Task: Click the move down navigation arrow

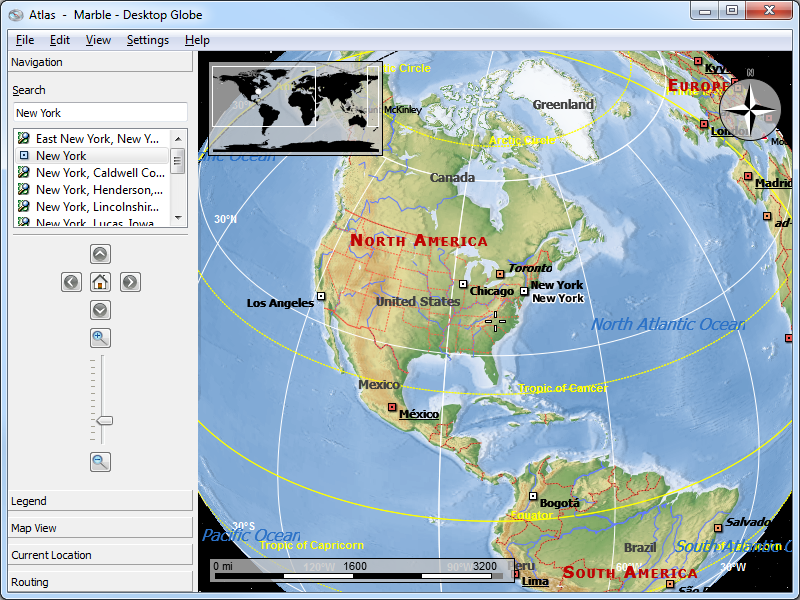Action: 100,310
